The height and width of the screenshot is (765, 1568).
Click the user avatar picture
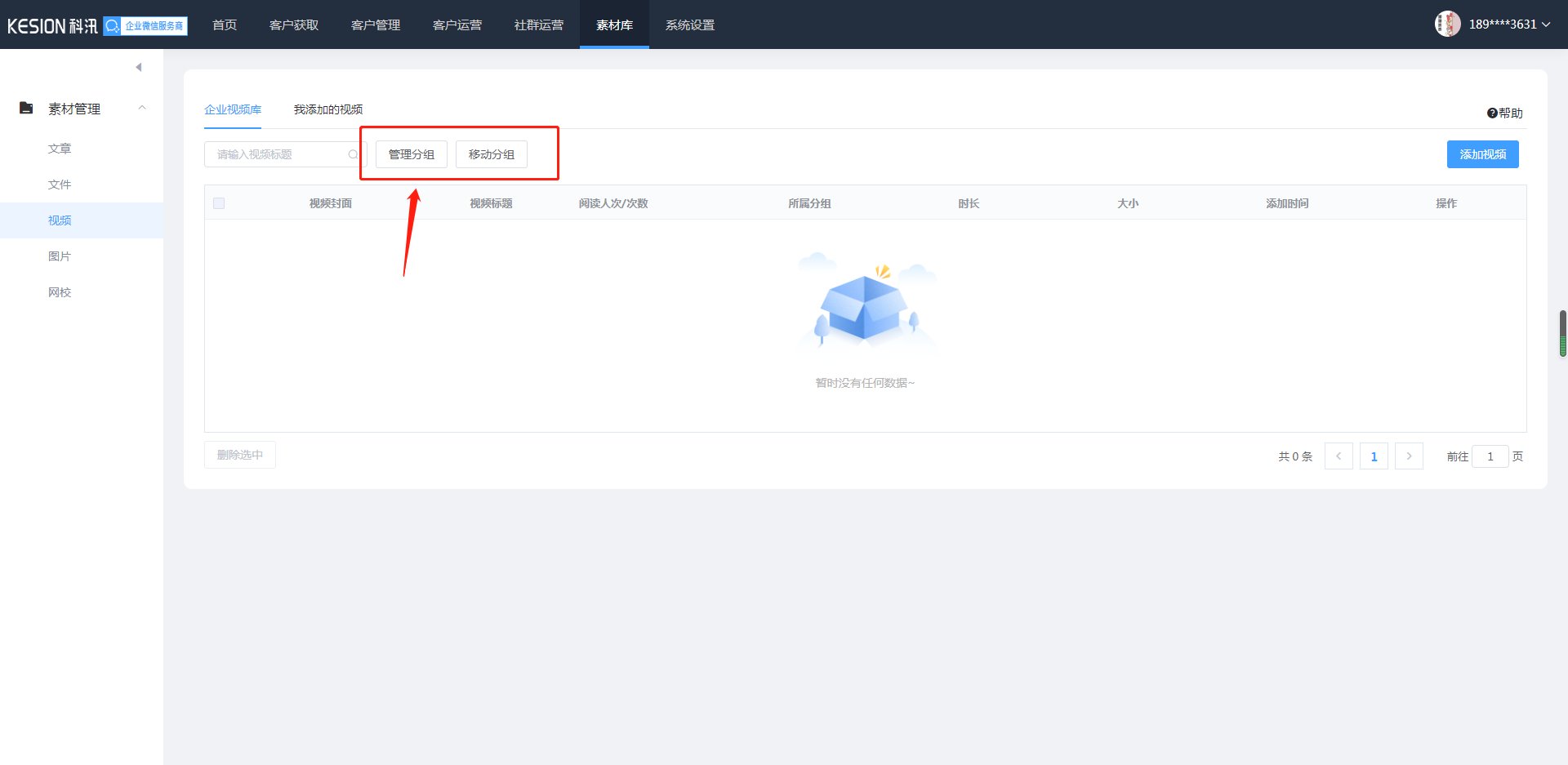tap(1447, 24)
